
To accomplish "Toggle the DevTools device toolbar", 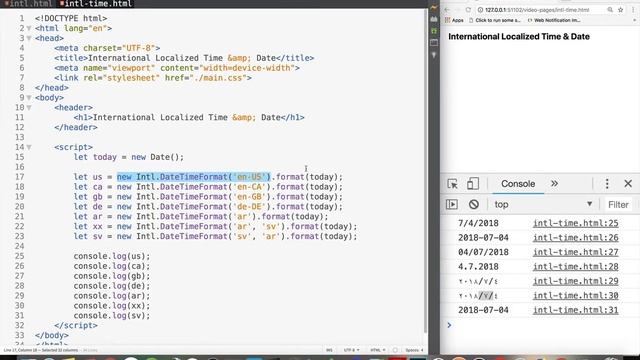I will (x=473, y=184).
